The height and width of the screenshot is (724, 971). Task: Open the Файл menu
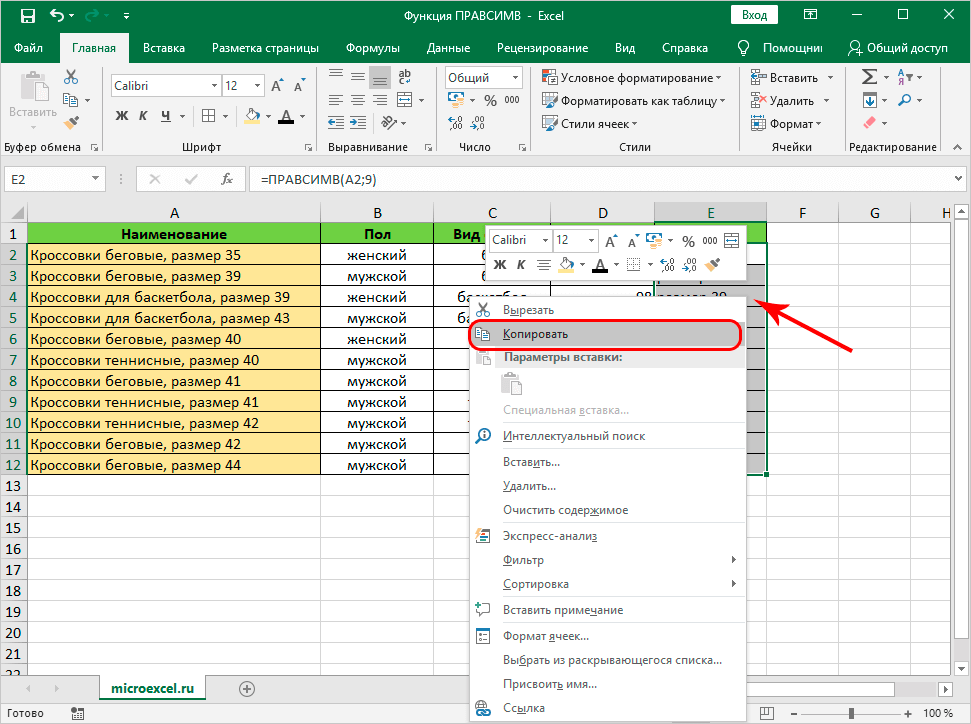pos(28,48)
